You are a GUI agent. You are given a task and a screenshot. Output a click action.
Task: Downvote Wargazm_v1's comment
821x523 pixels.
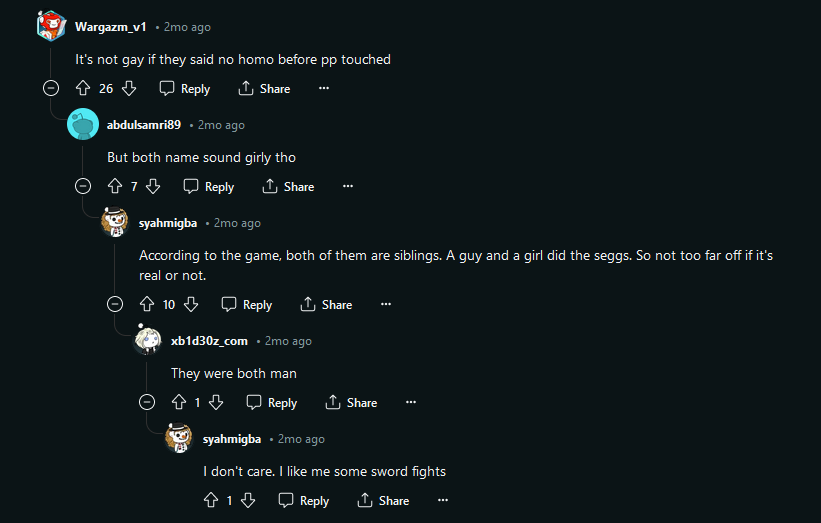click(129, 89)
